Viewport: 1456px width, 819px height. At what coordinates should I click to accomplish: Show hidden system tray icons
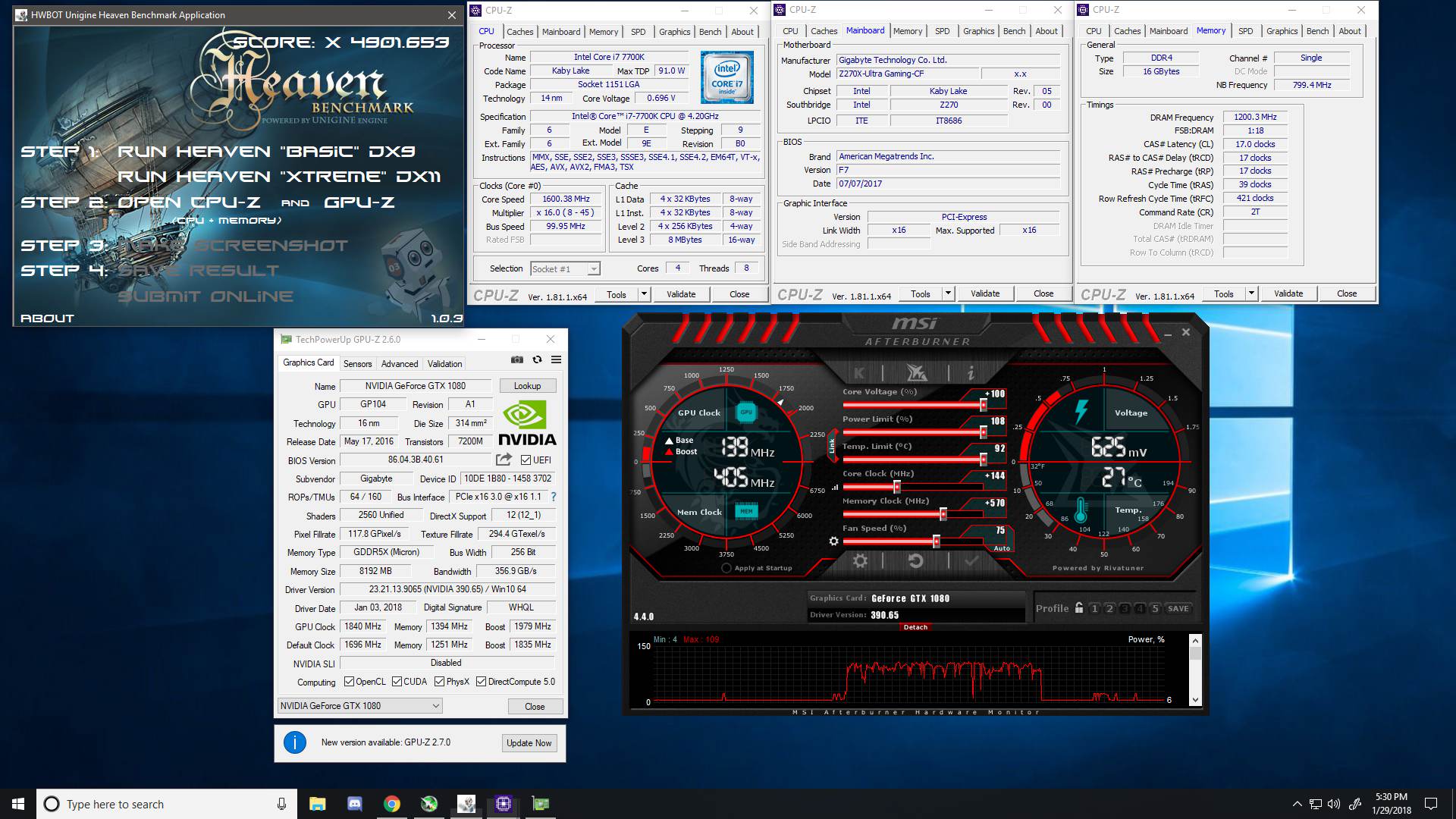(1297, 804)
